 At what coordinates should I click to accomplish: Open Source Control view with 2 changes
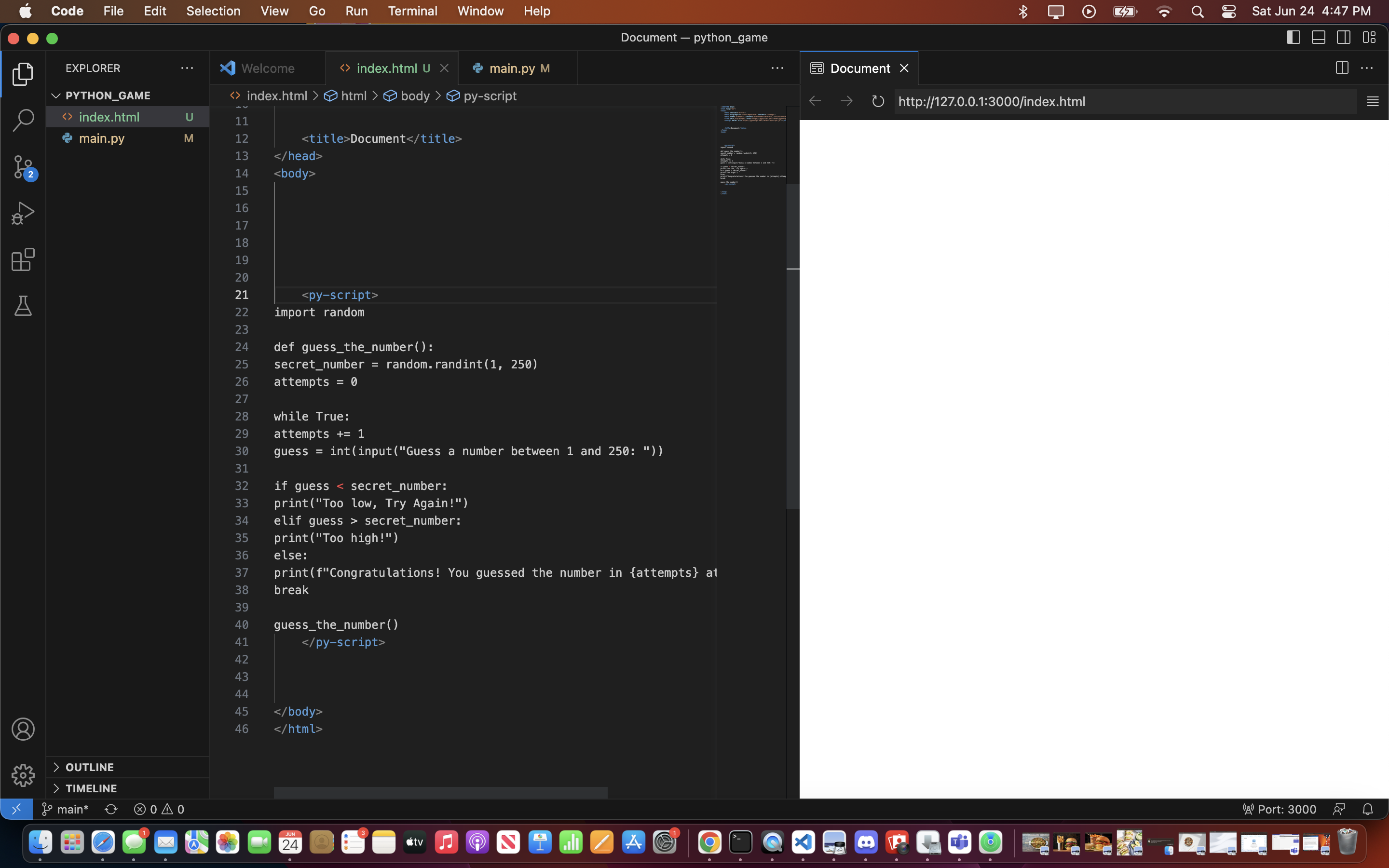click(x=23, y=167)
